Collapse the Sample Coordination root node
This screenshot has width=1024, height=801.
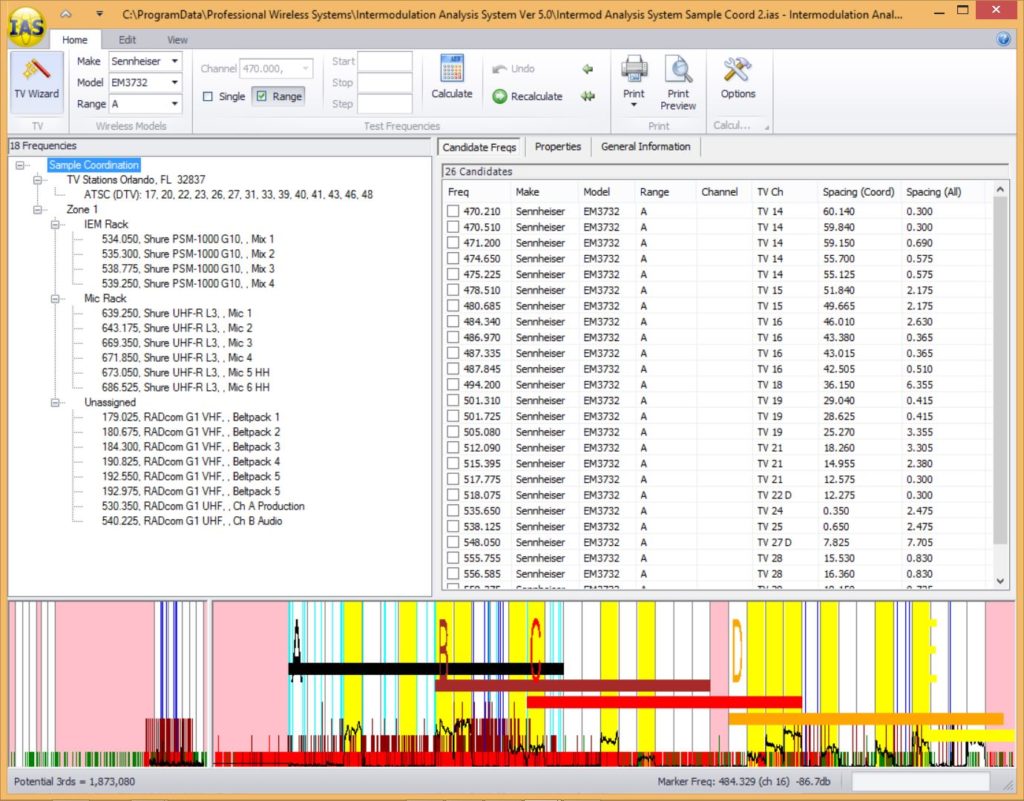point(20,165)
